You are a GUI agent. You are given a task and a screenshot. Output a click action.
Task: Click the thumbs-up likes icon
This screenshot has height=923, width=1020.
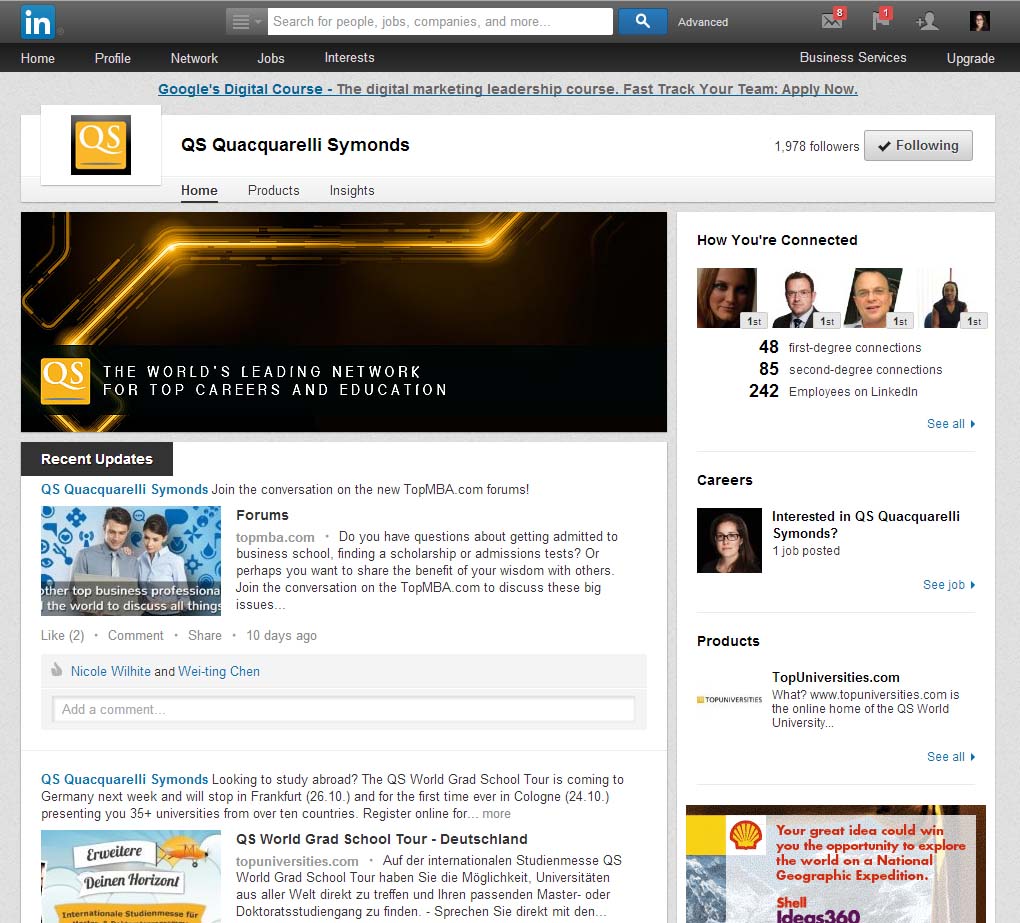pos(57,669)
